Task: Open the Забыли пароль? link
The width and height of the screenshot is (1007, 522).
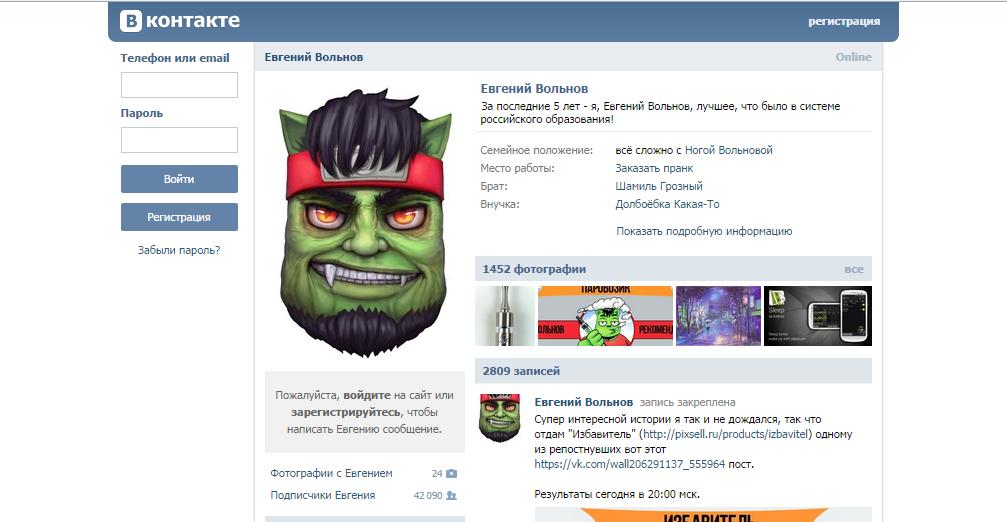Action: (179, 250)
